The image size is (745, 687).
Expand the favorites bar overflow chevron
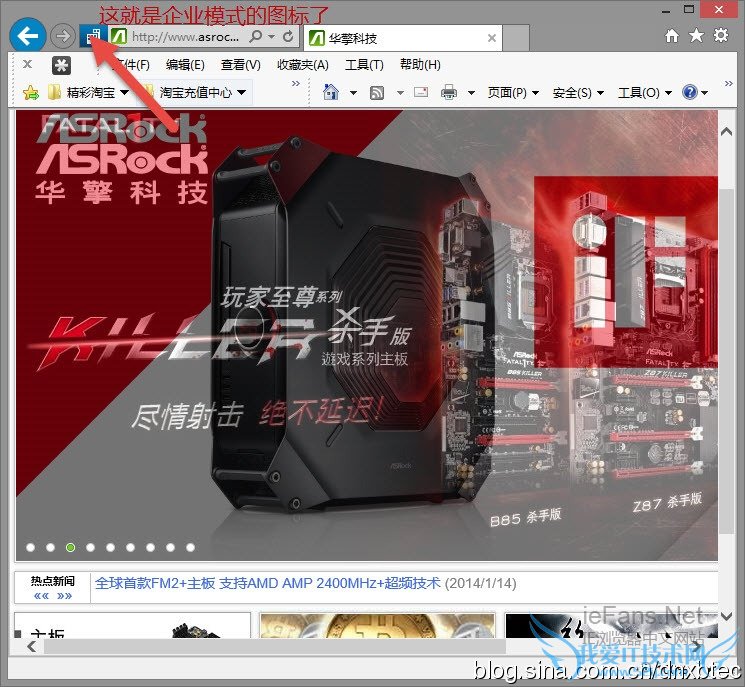(296, 84)
